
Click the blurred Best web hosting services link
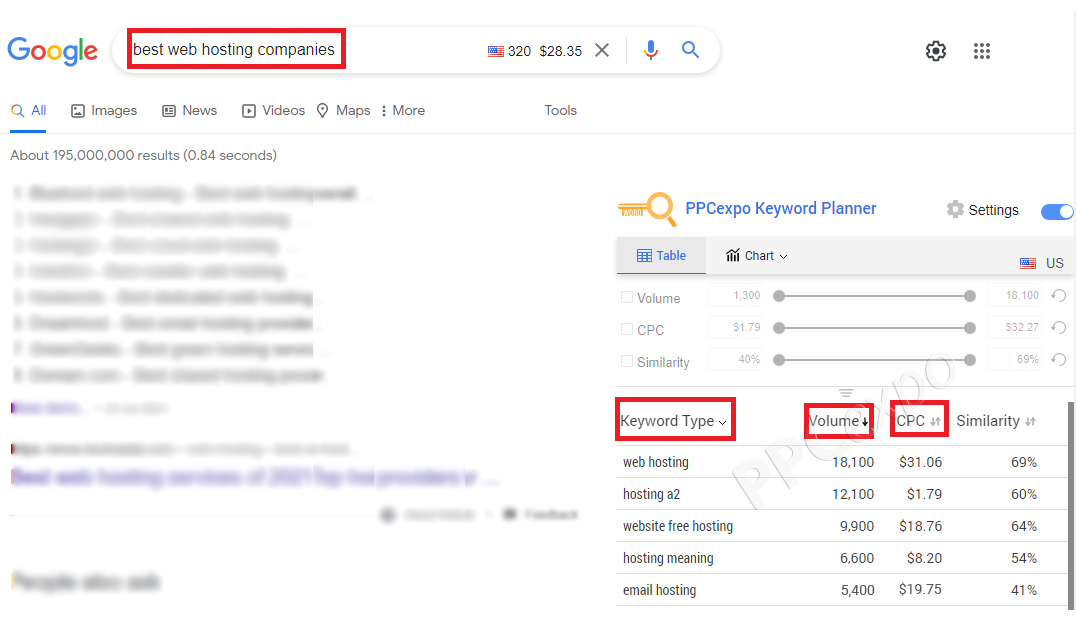[254, 477]
